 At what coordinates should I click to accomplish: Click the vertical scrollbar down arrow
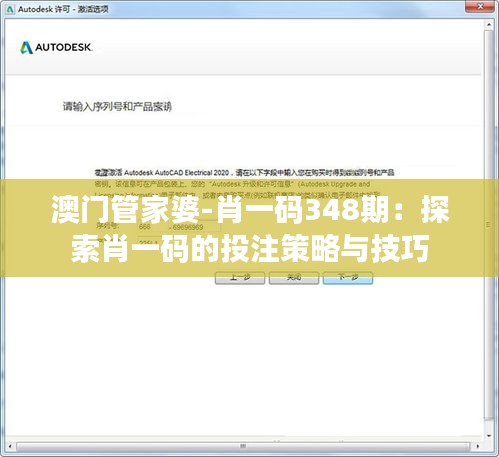(x=489, y=436)
